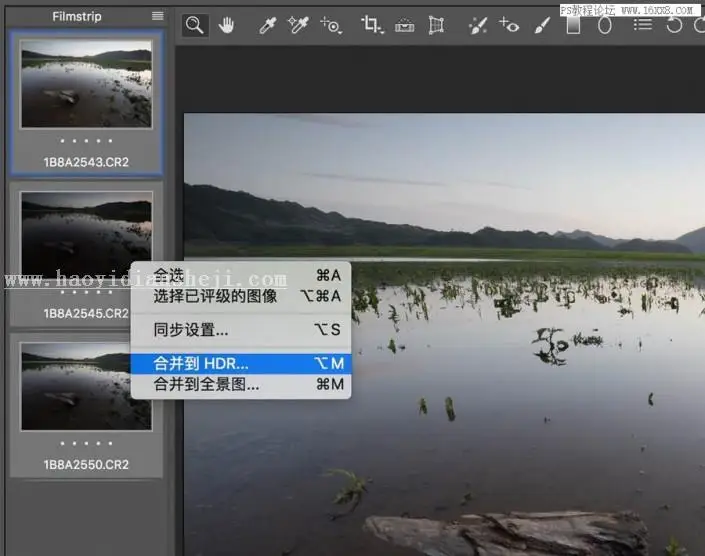
Task: Select the Crop tool
Action: click(372, 25)
